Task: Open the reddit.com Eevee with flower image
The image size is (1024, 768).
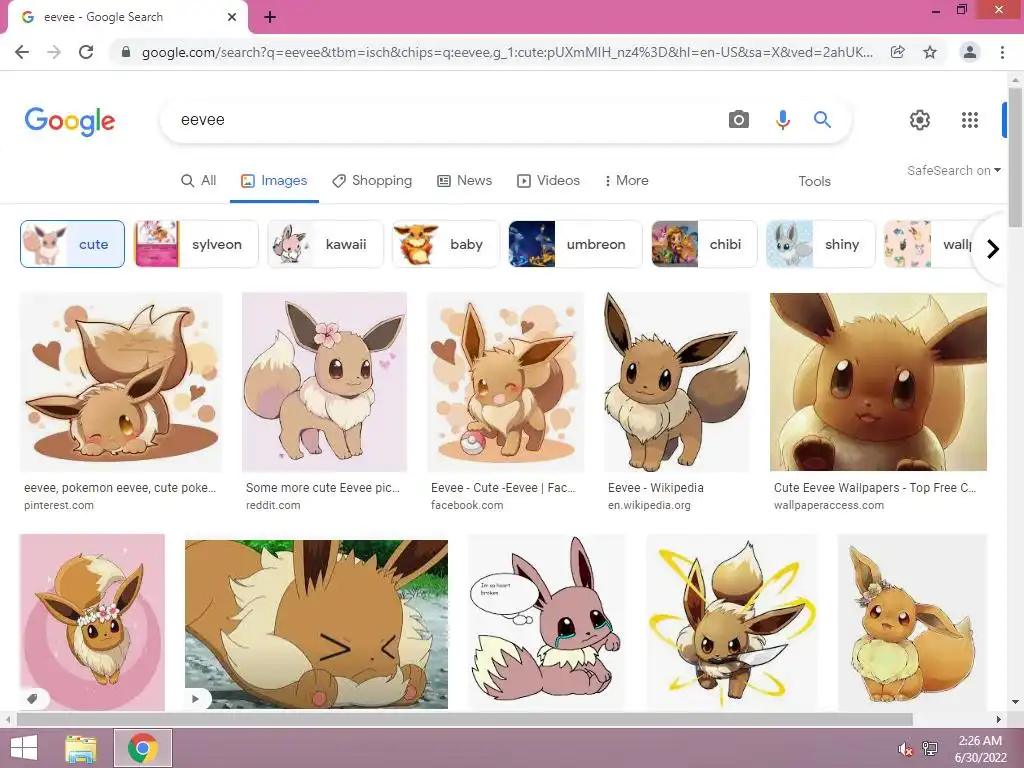Action: pyautogui.click(x=324, y=382)
